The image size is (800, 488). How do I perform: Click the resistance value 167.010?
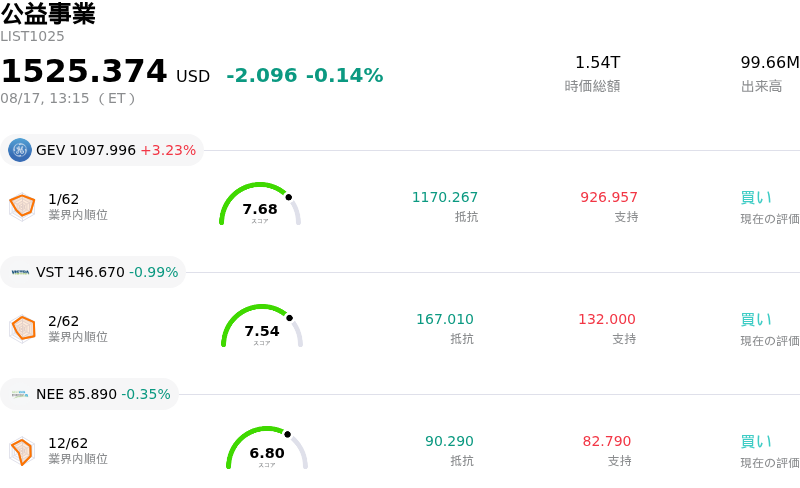click(x=445, y=319)
